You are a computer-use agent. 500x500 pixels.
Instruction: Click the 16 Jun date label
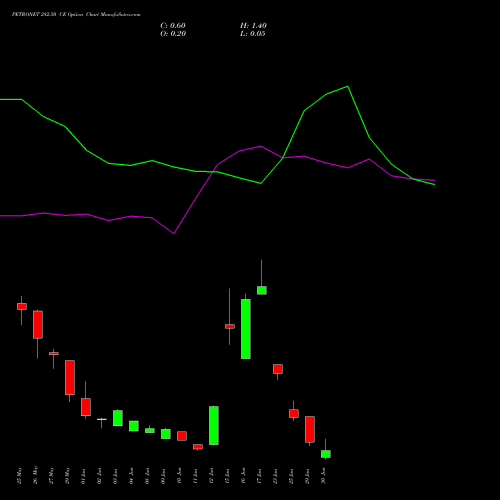[244, 476]
